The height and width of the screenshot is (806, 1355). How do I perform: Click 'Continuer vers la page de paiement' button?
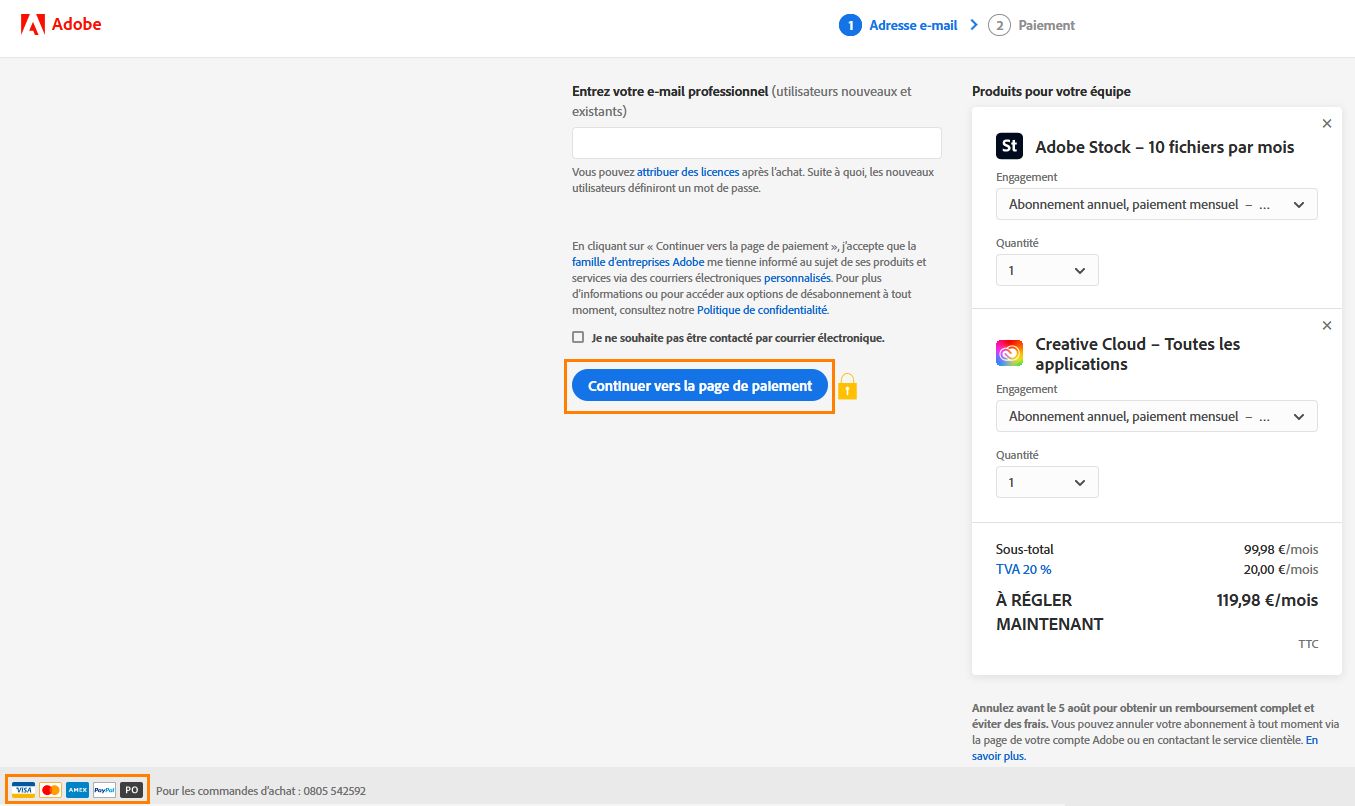pos(700,386)
